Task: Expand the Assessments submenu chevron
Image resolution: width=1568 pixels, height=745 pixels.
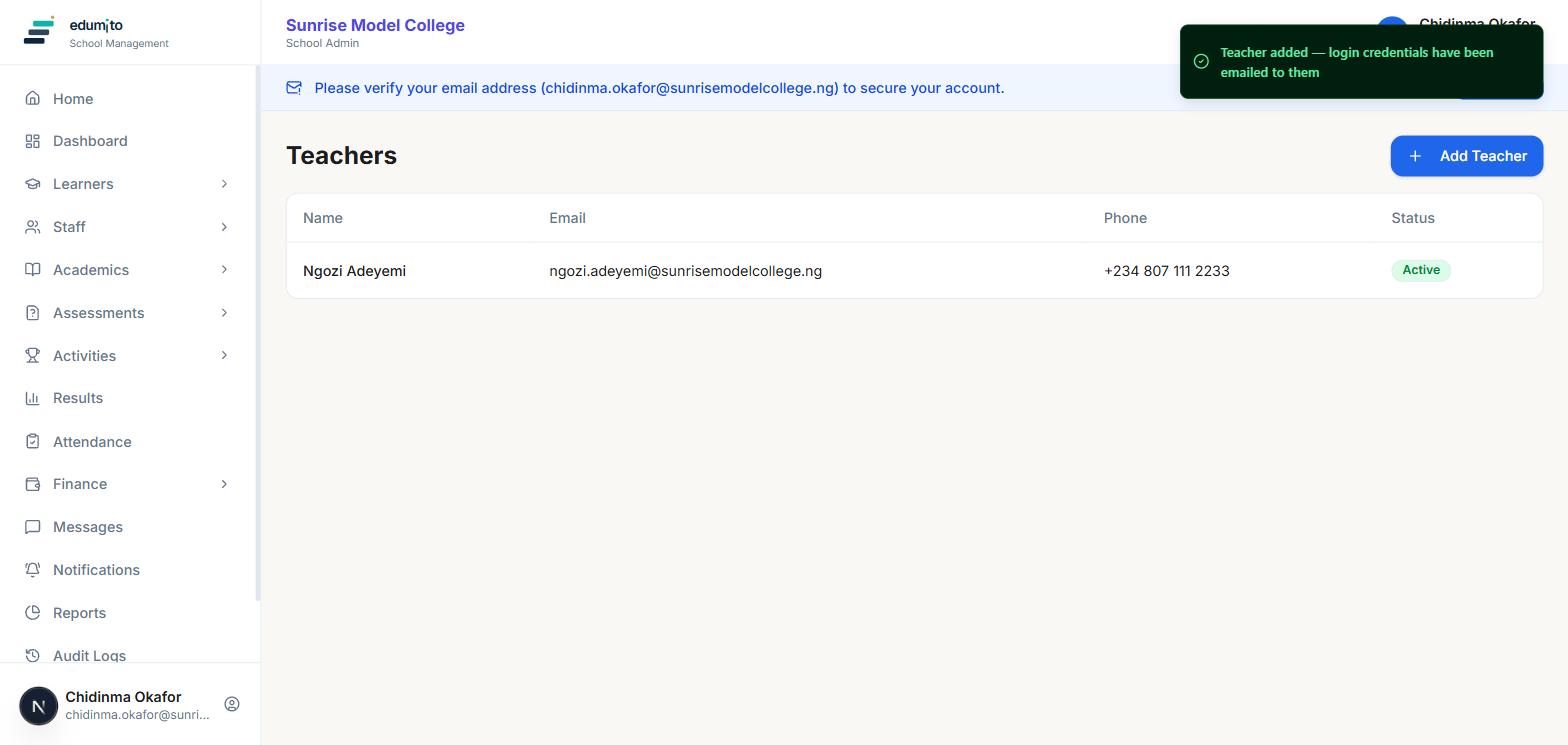Action: (224, 313)
